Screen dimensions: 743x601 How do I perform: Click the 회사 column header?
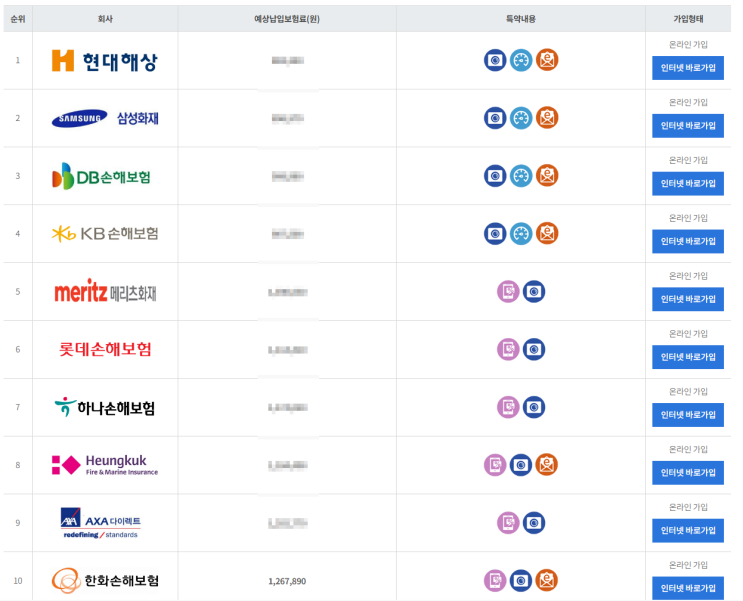[x=105, y=19]
